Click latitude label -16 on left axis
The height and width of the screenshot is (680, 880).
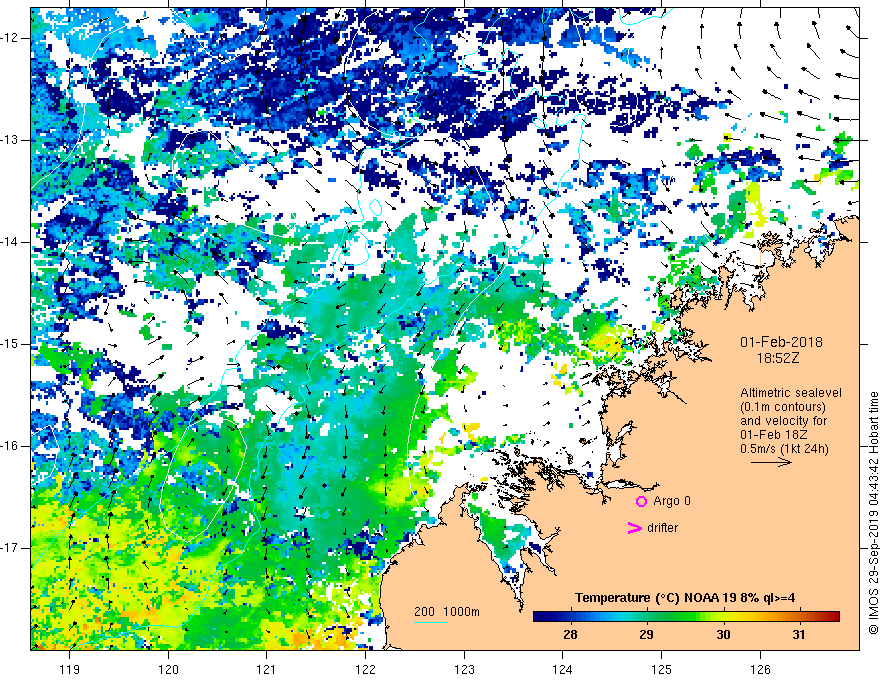pyautogui.click(x=10, y=446)
